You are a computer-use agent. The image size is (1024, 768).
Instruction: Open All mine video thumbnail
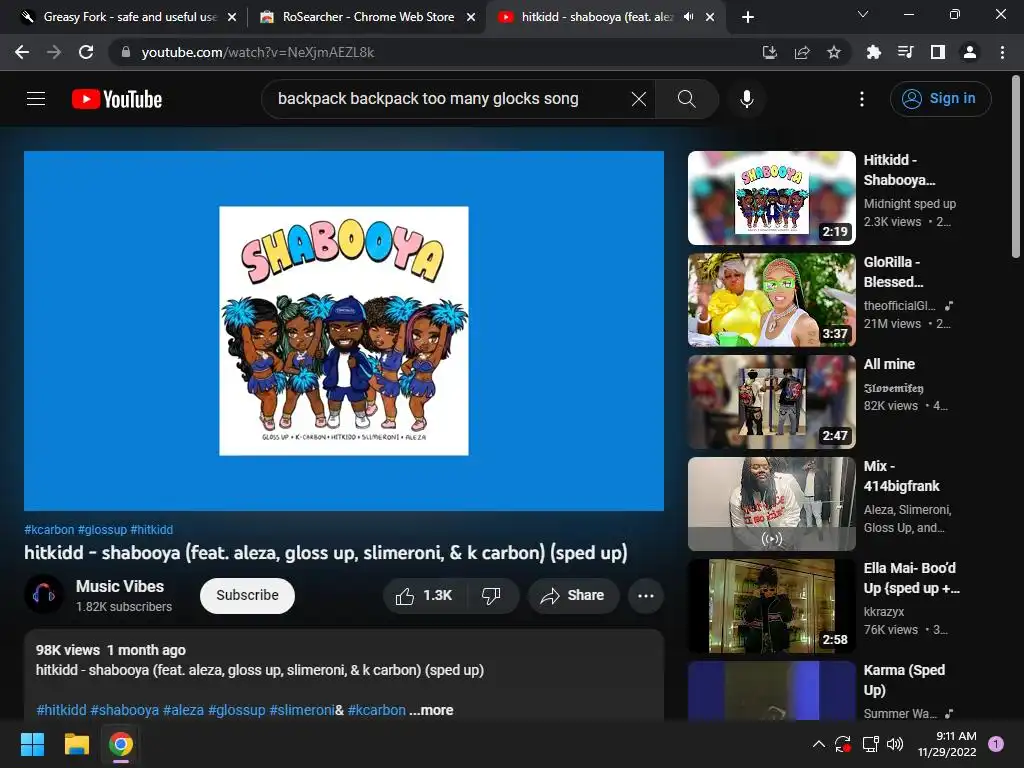(771, 402)
